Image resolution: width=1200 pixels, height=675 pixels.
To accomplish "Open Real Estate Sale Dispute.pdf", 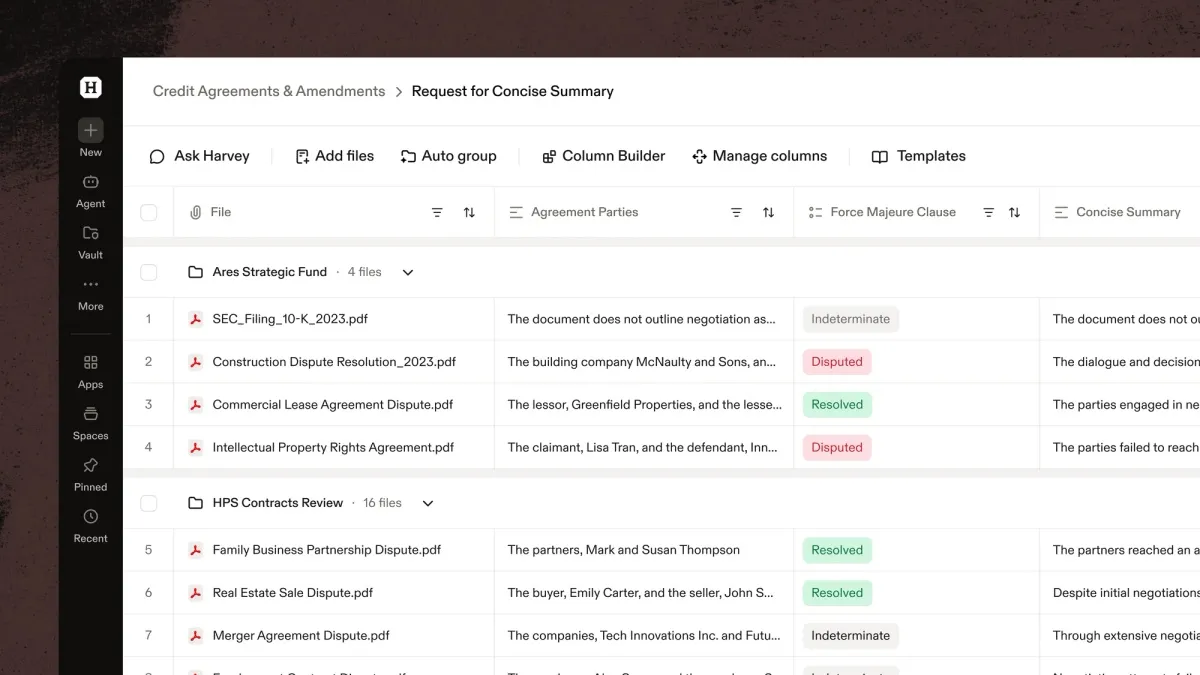I will click(293, 593).
